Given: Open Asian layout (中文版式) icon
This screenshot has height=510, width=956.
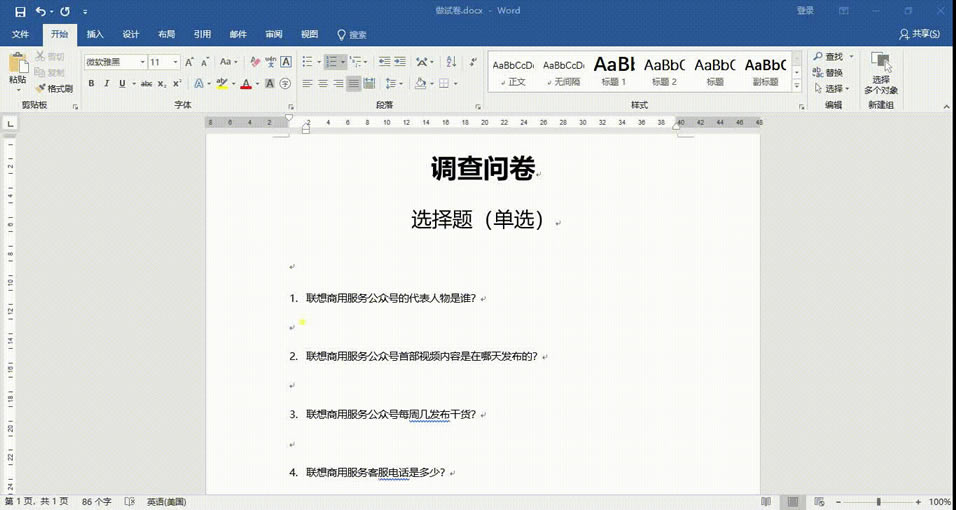Looking at the screenshot, I should [422, 62].
